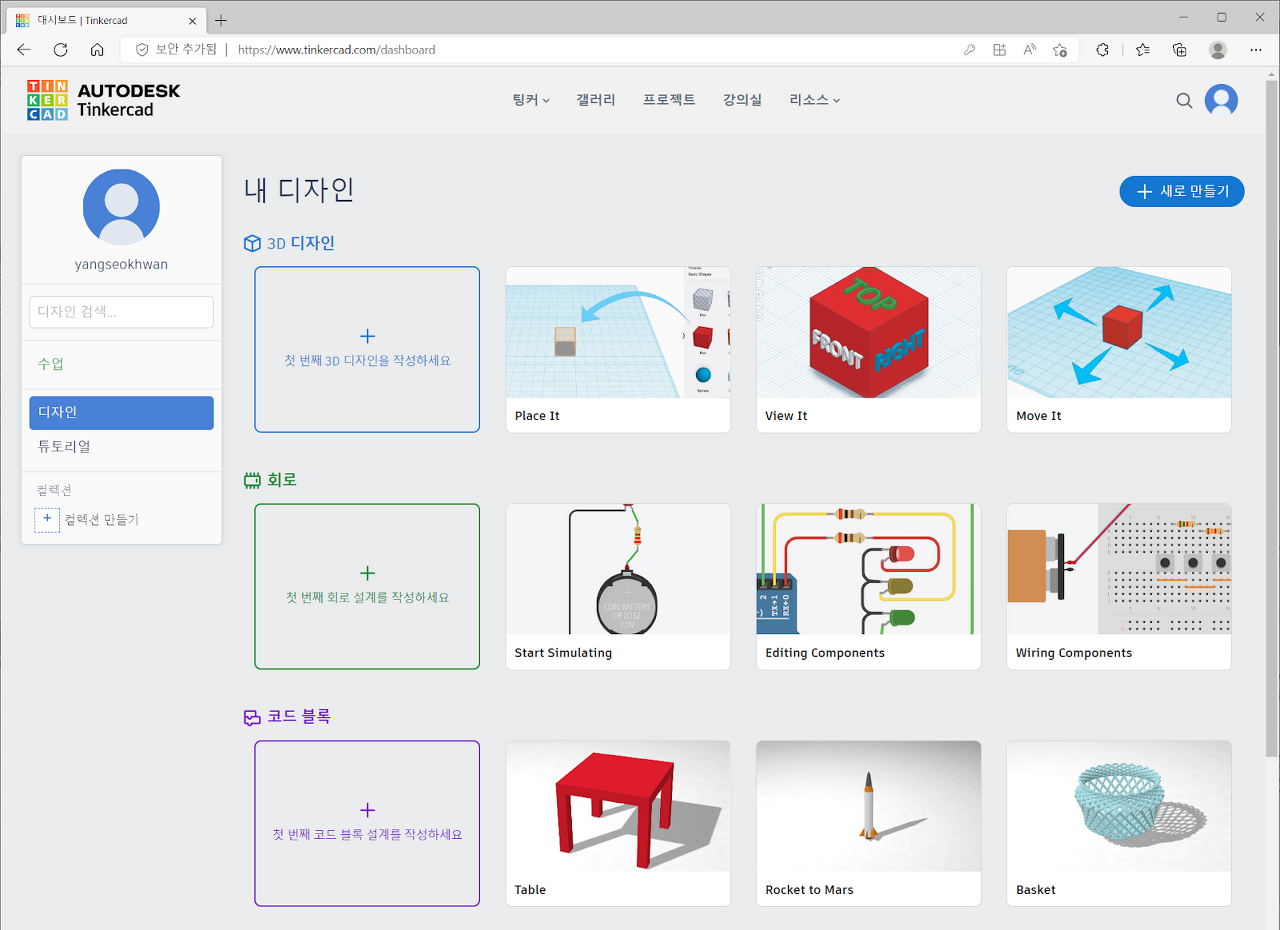This screenshot has height=930, width=1280.
Task: Click the 새로 만들기 button
Action: tap(1182, 191)
